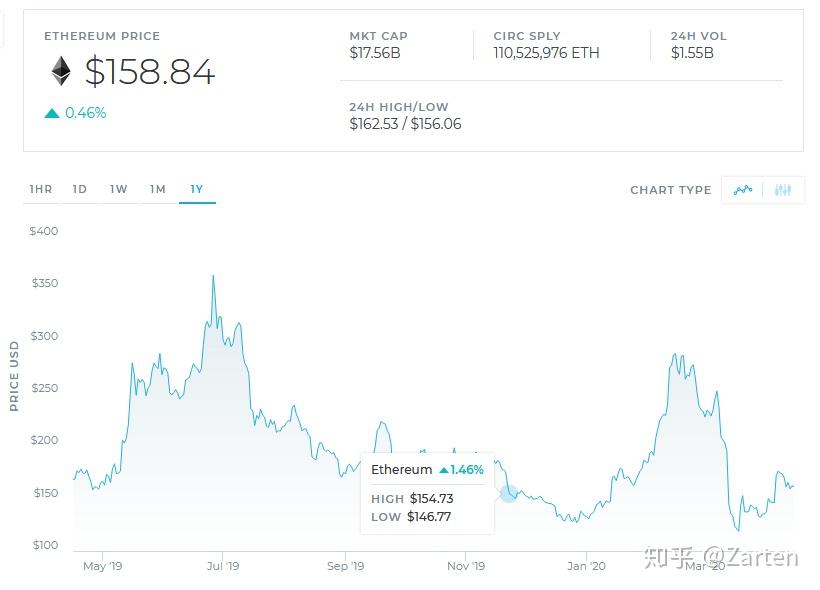
Task: Click the Ethereum diamond logo icon
Action: (62, 71)
